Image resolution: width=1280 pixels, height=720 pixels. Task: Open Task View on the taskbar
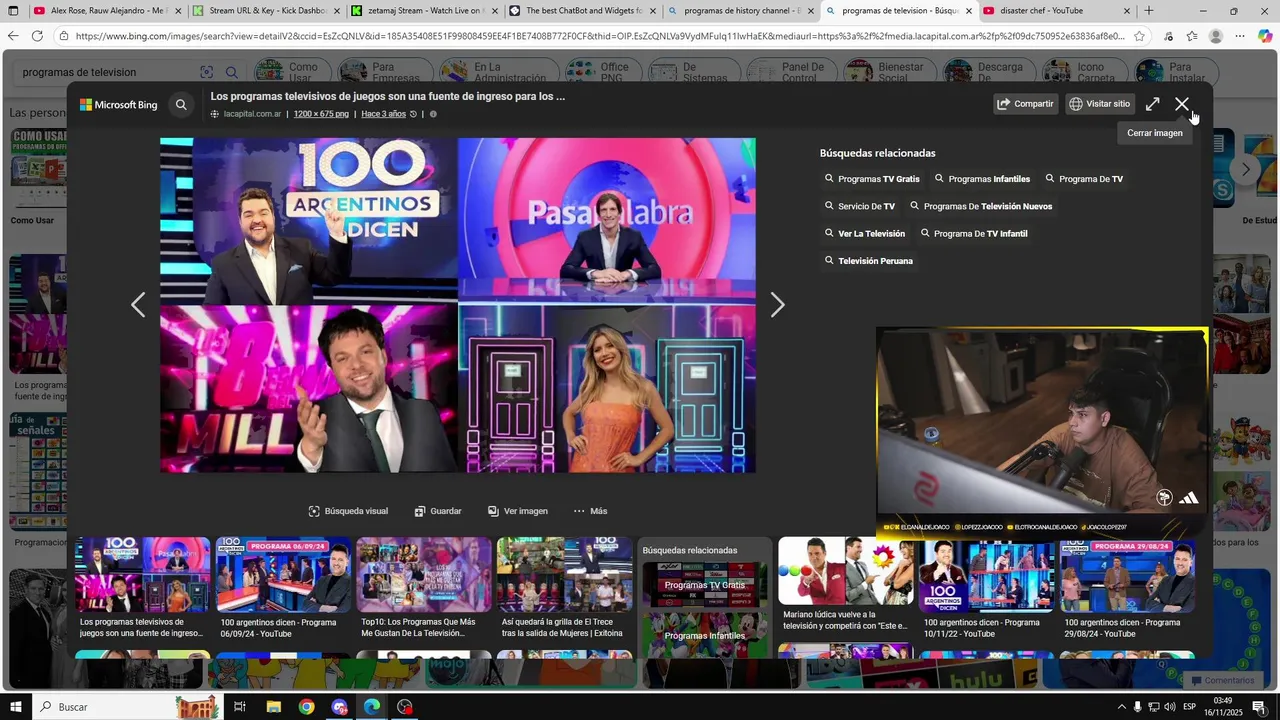(240, 707)
